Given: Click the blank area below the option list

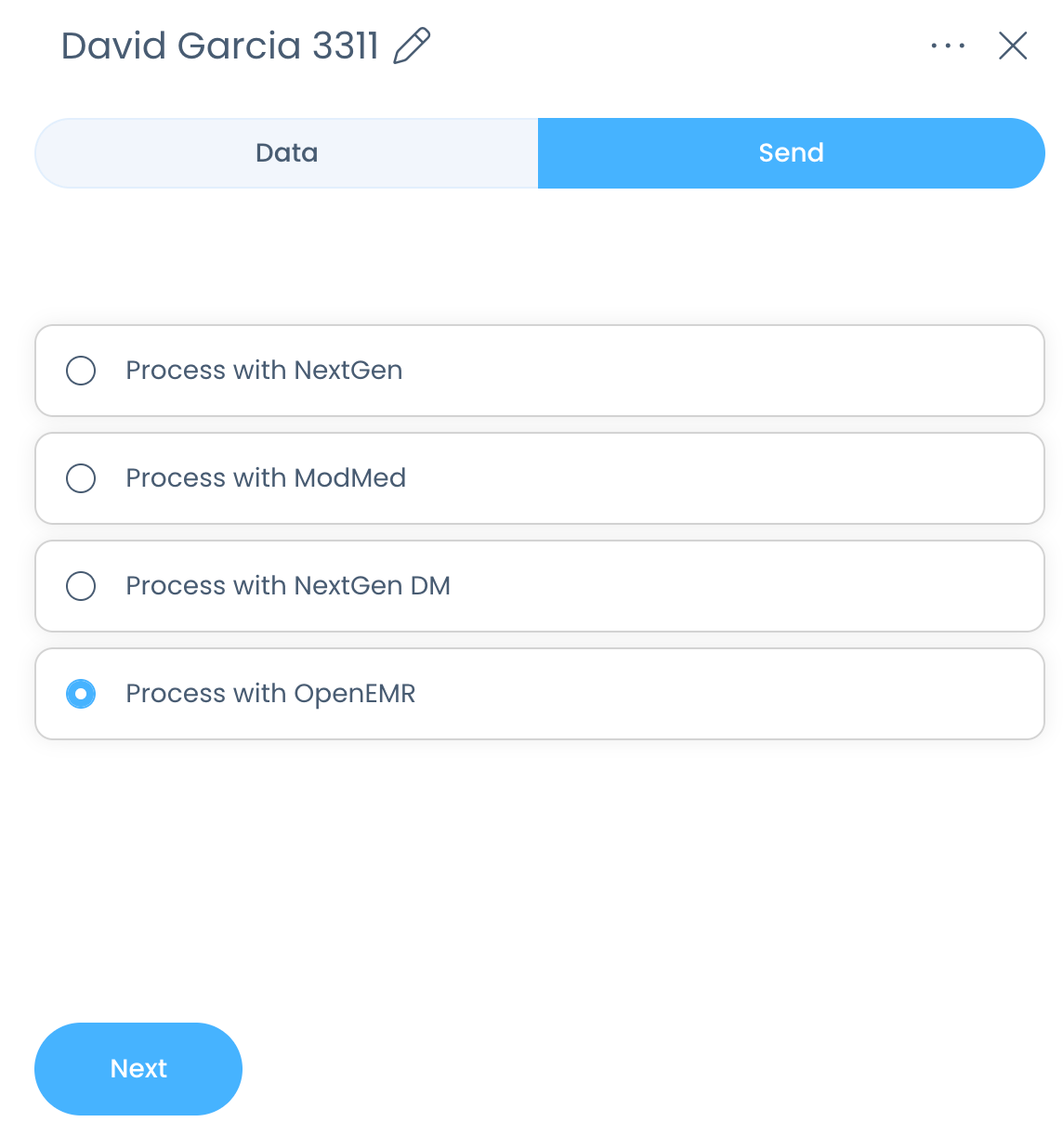Looking at the screenshot, I should point(539,873).
